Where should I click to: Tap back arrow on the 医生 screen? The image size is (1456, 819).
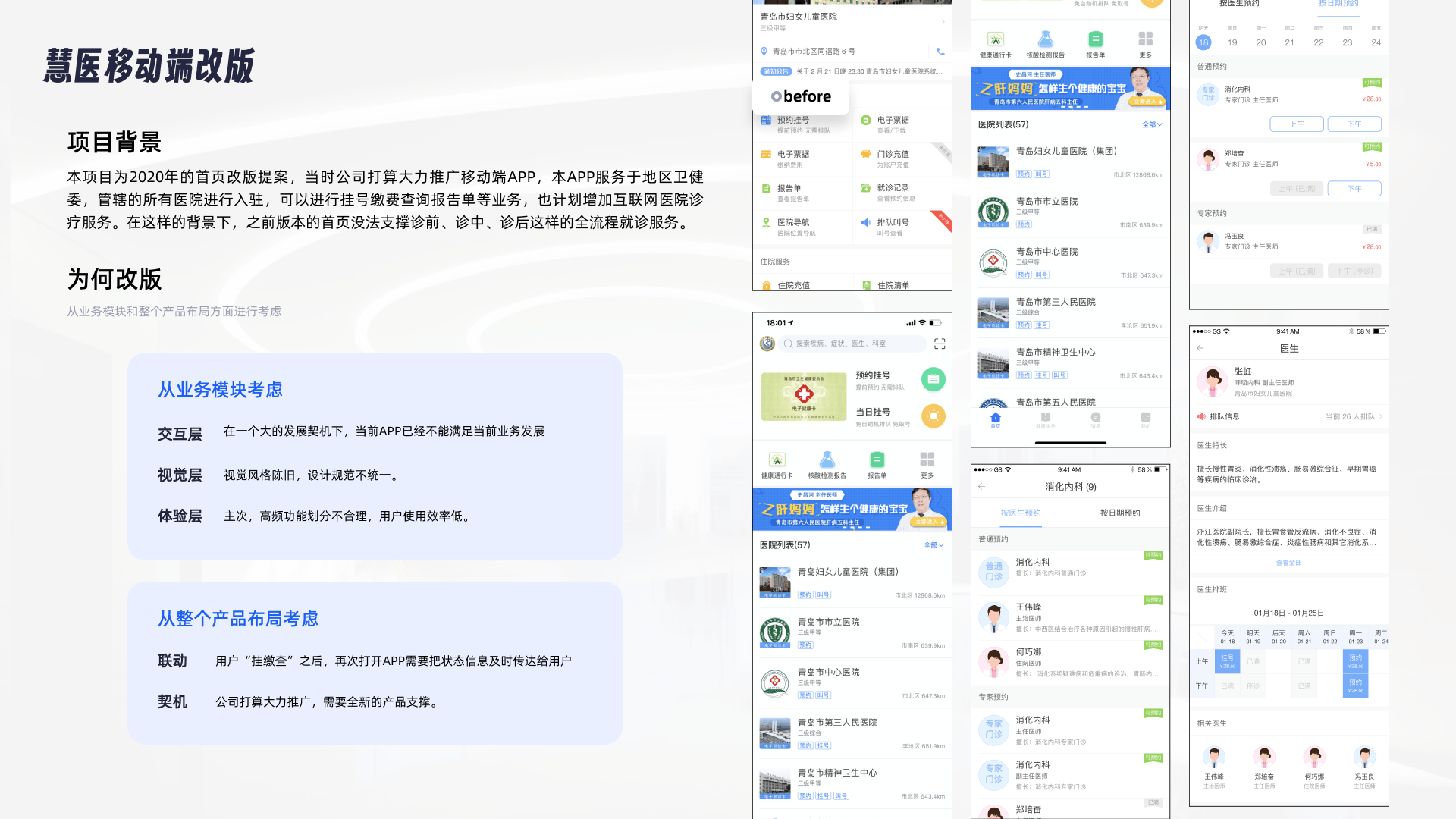point(1200,348)
